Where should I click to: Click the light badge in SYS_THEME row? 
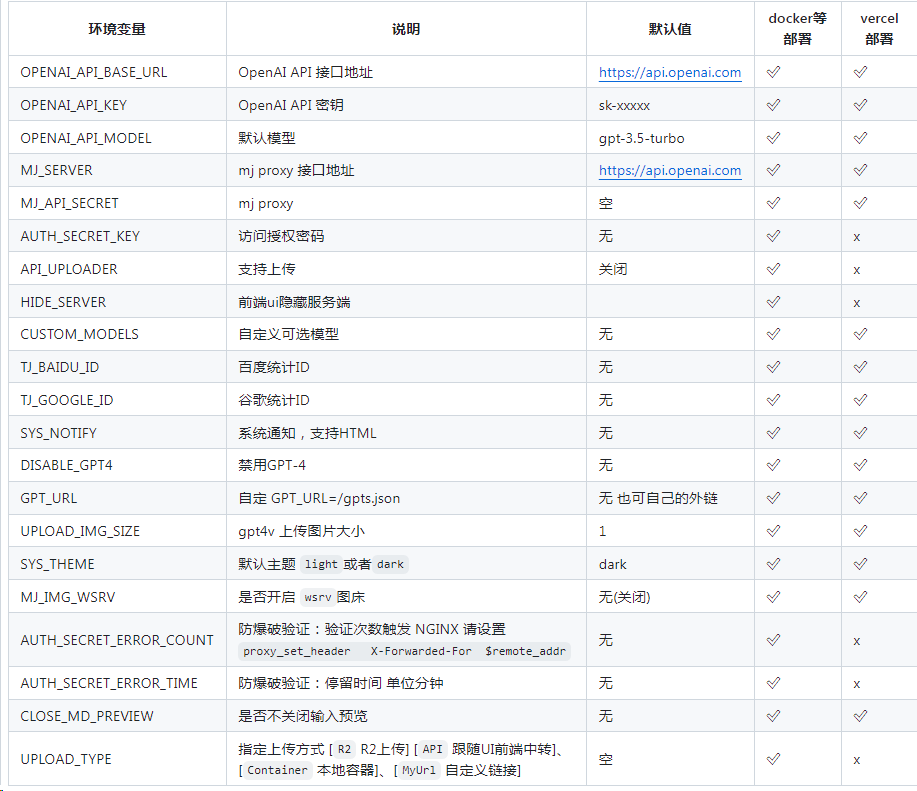tap(323, 563)
